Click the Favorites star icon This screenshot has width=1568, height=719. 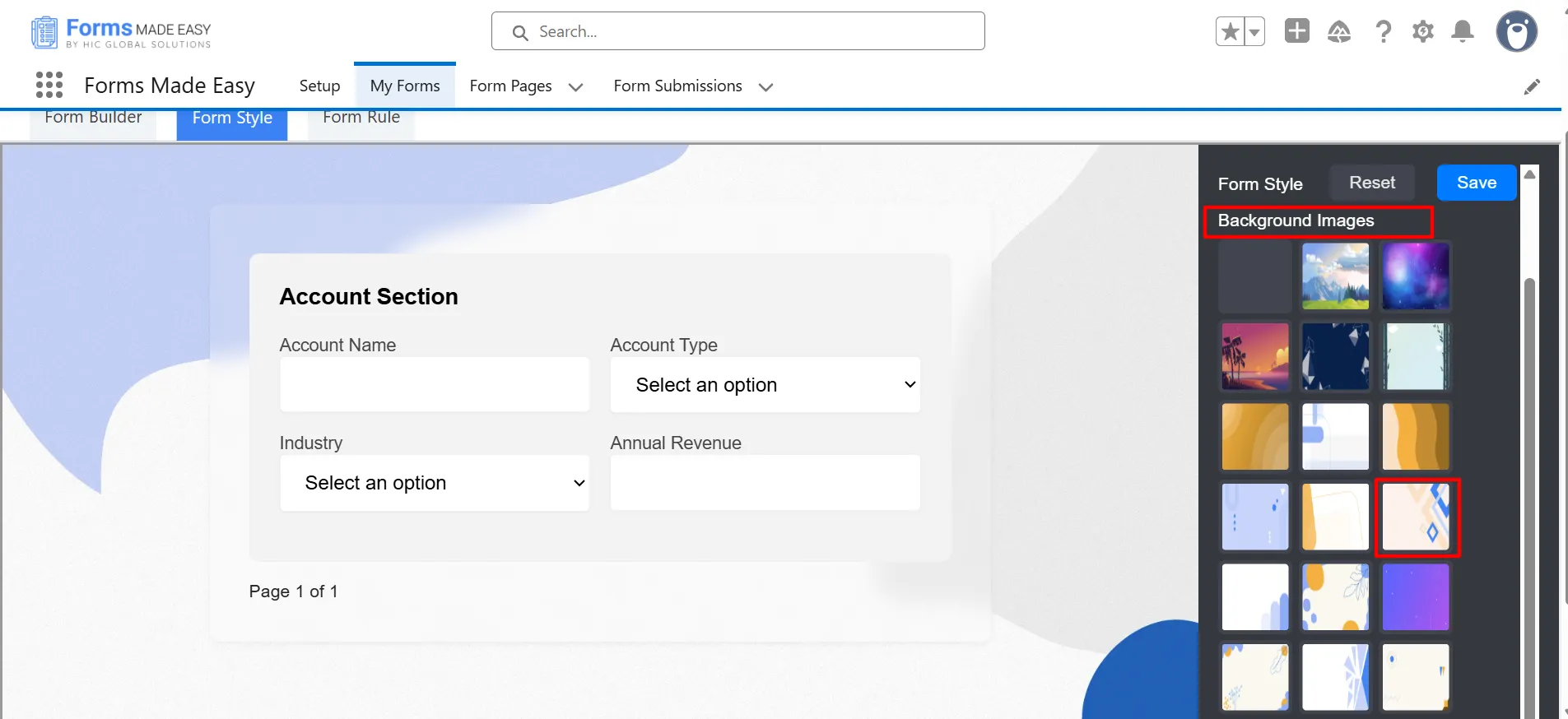click(x=1230, y=32)
